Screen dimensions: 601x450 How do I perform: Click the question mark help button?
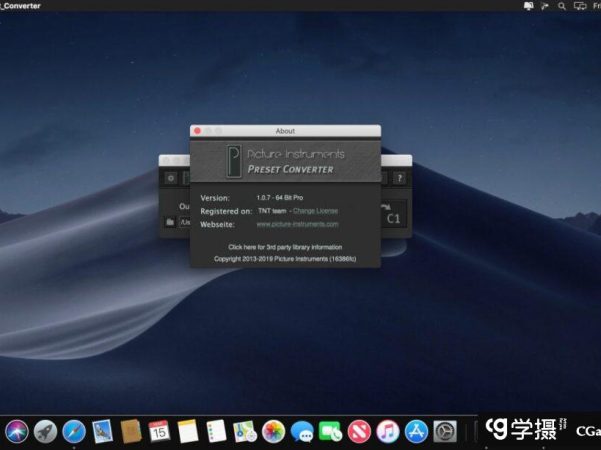399,178
